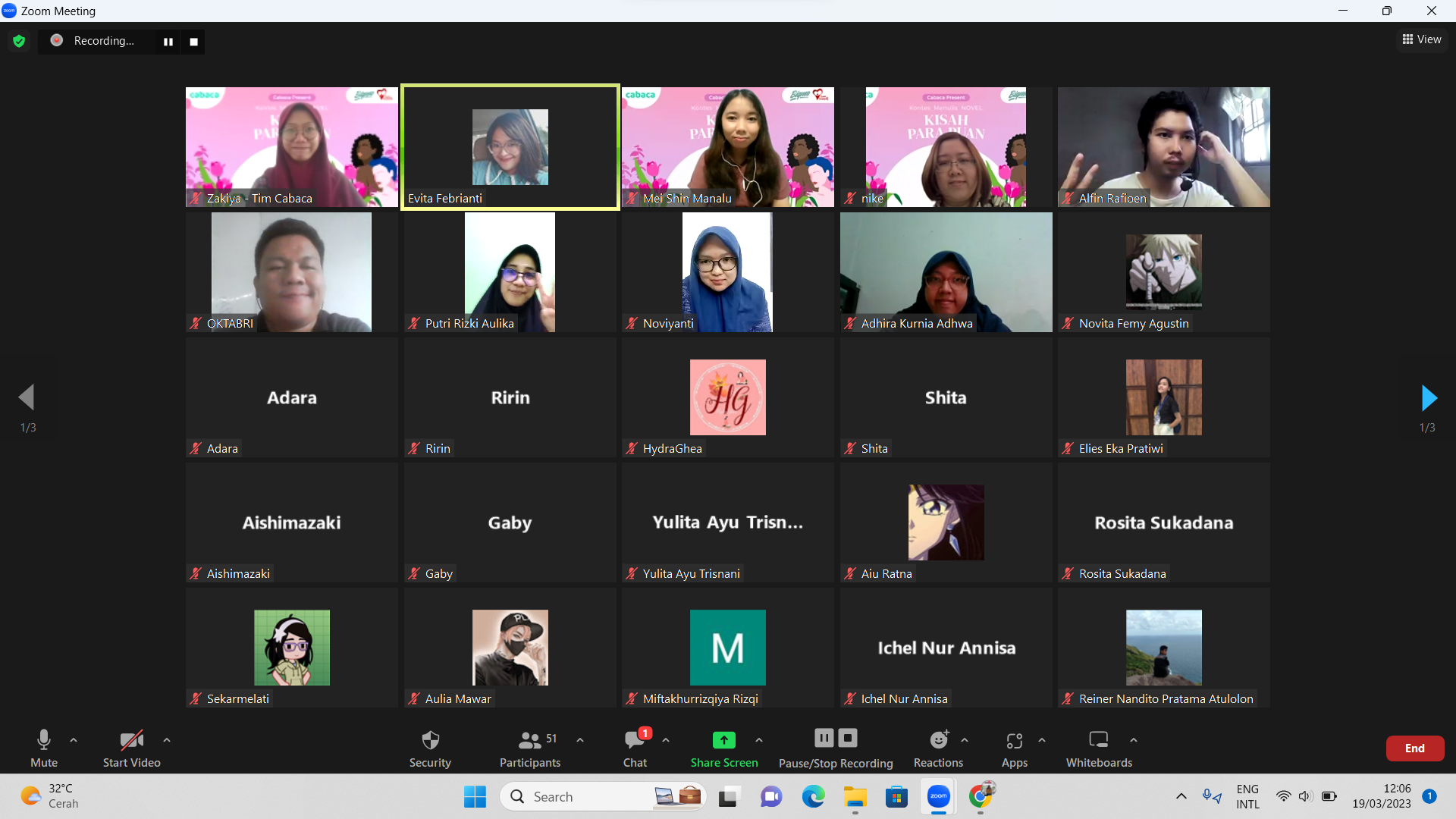Expand arrow next to Participants count
The width and height of the screenshot is (1456, 819).
click(580, 740)
